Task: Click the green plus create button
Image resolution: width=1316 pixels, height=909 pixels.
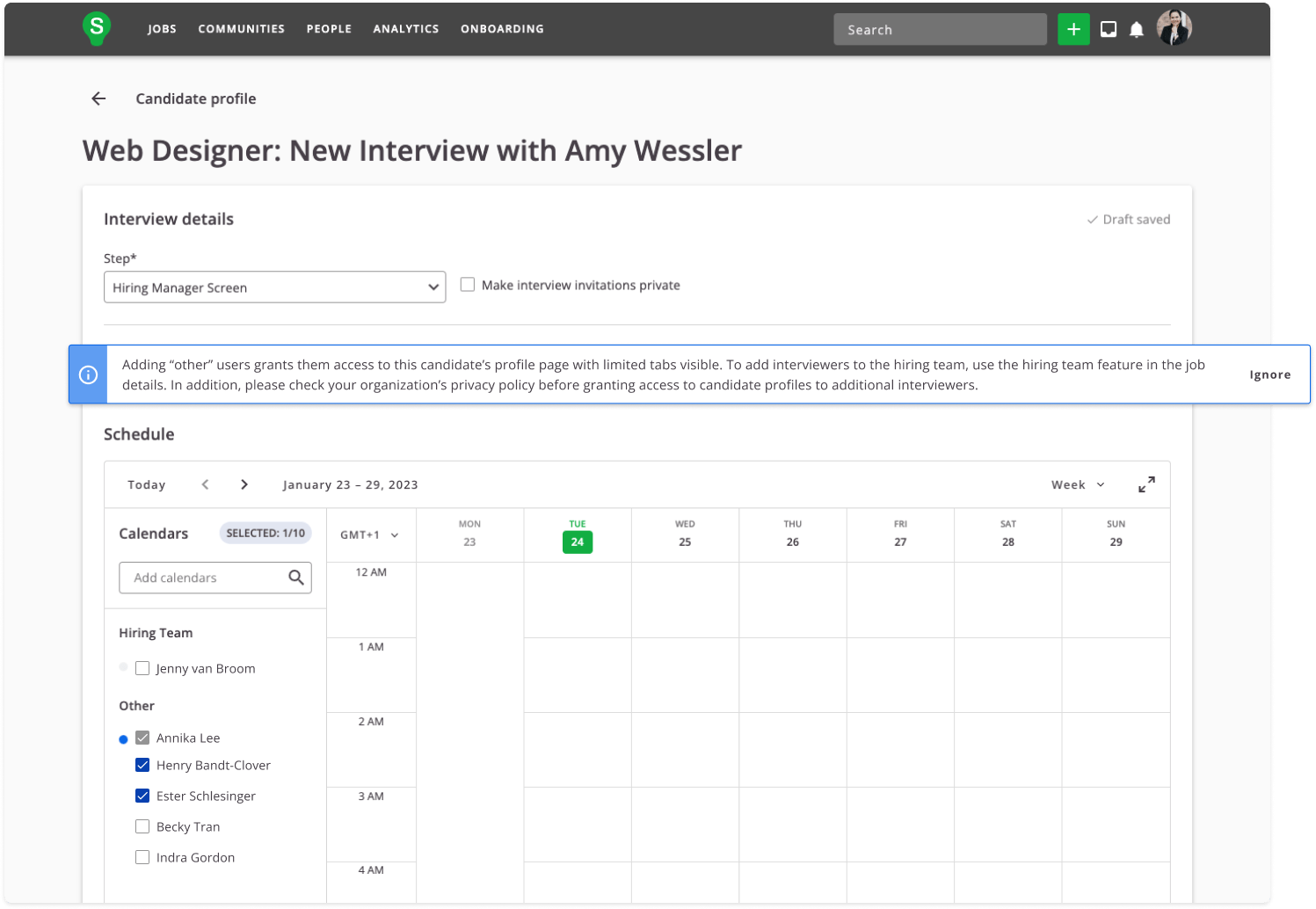Action: (1072, 29)
